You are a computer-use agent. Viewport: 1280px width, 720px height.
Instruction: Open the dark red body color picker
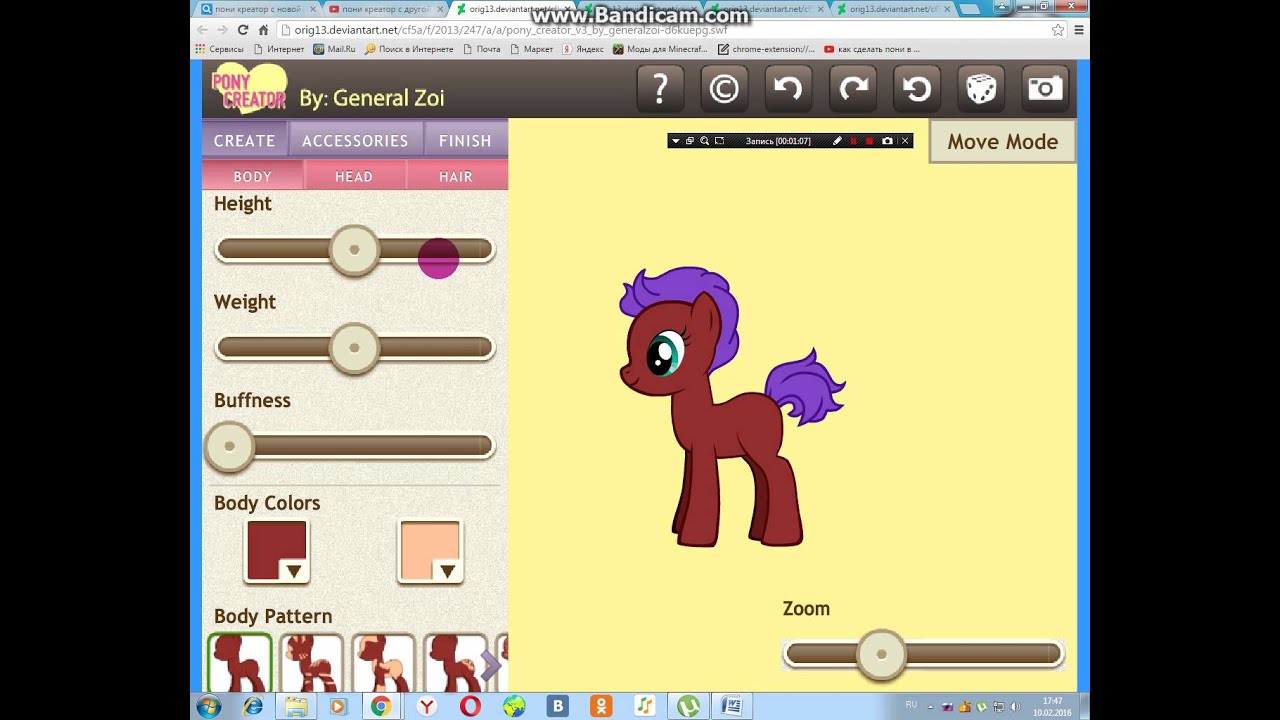[277, 551]
